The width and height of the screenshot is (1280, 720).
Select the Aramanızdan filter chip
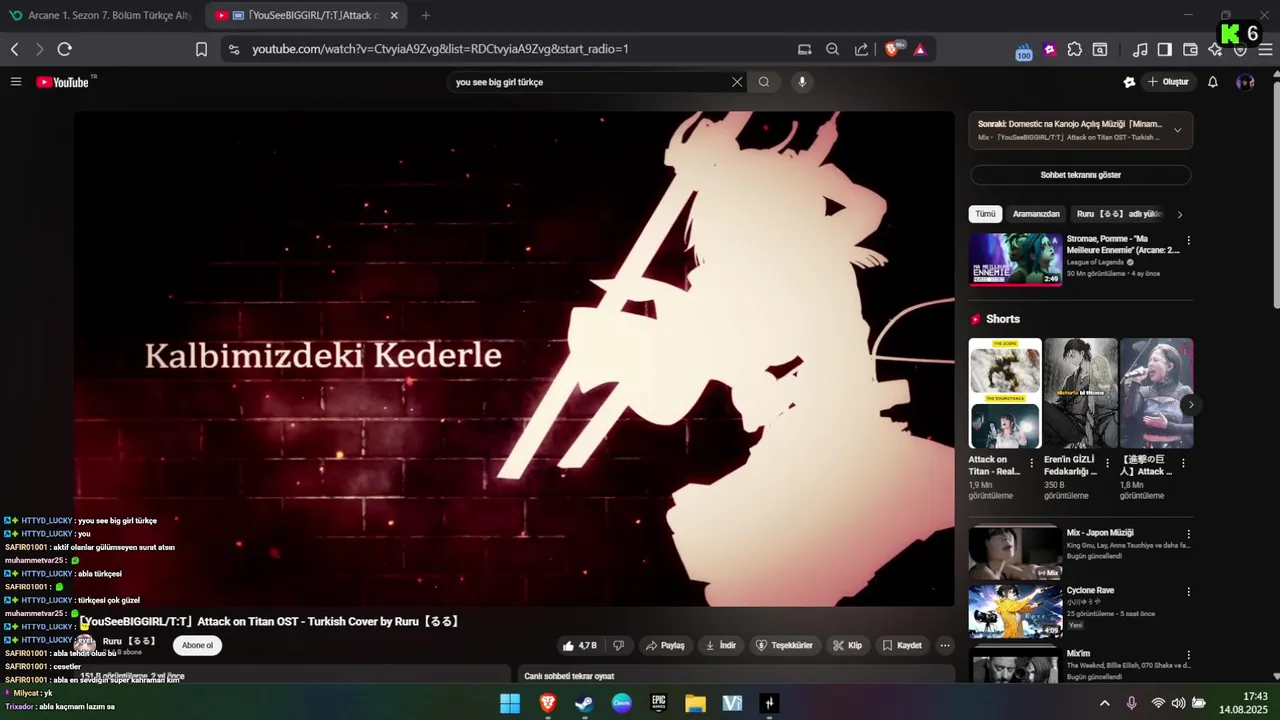(1036, 214)
